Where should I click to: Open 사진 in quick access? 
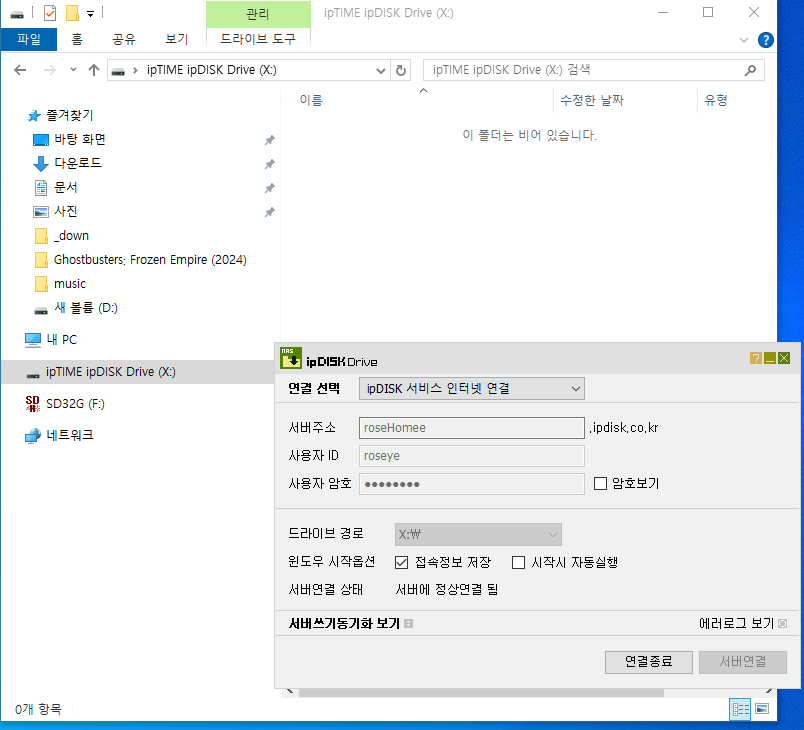click(66, 211)
